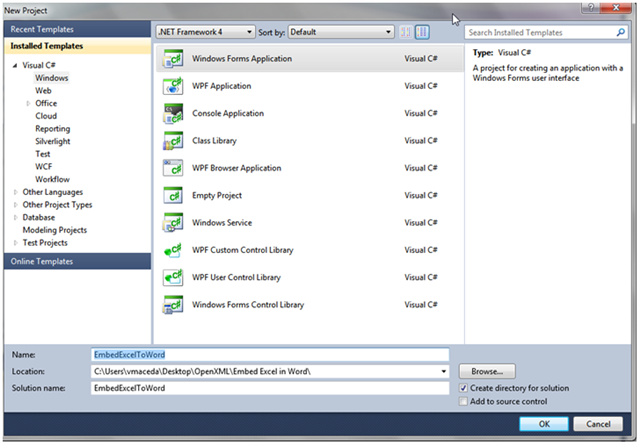Close the New Project dialog
This screenshot has width=640, height=445.
(x=616, y=8)
